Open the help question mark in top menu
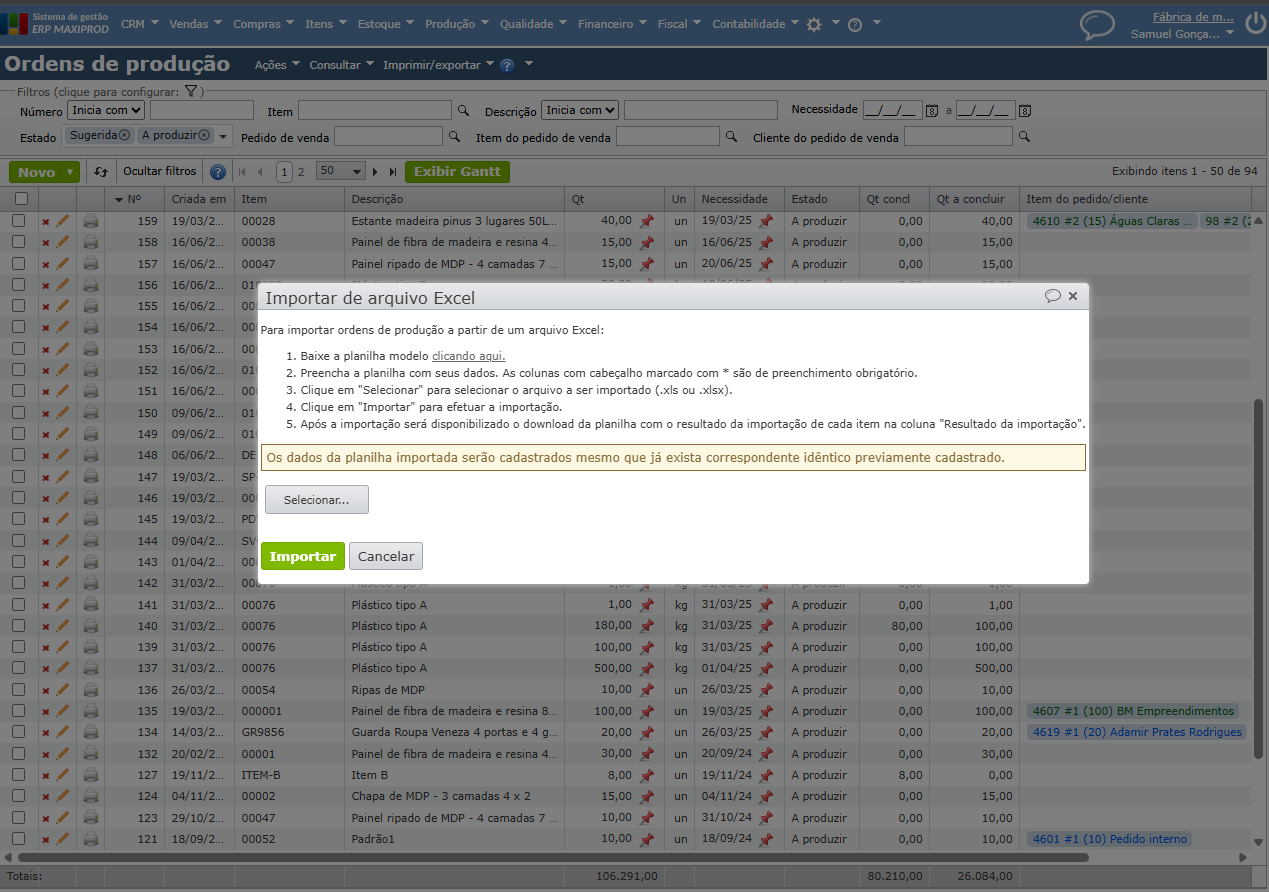The image size is (1269, 892). click(855, 25)
